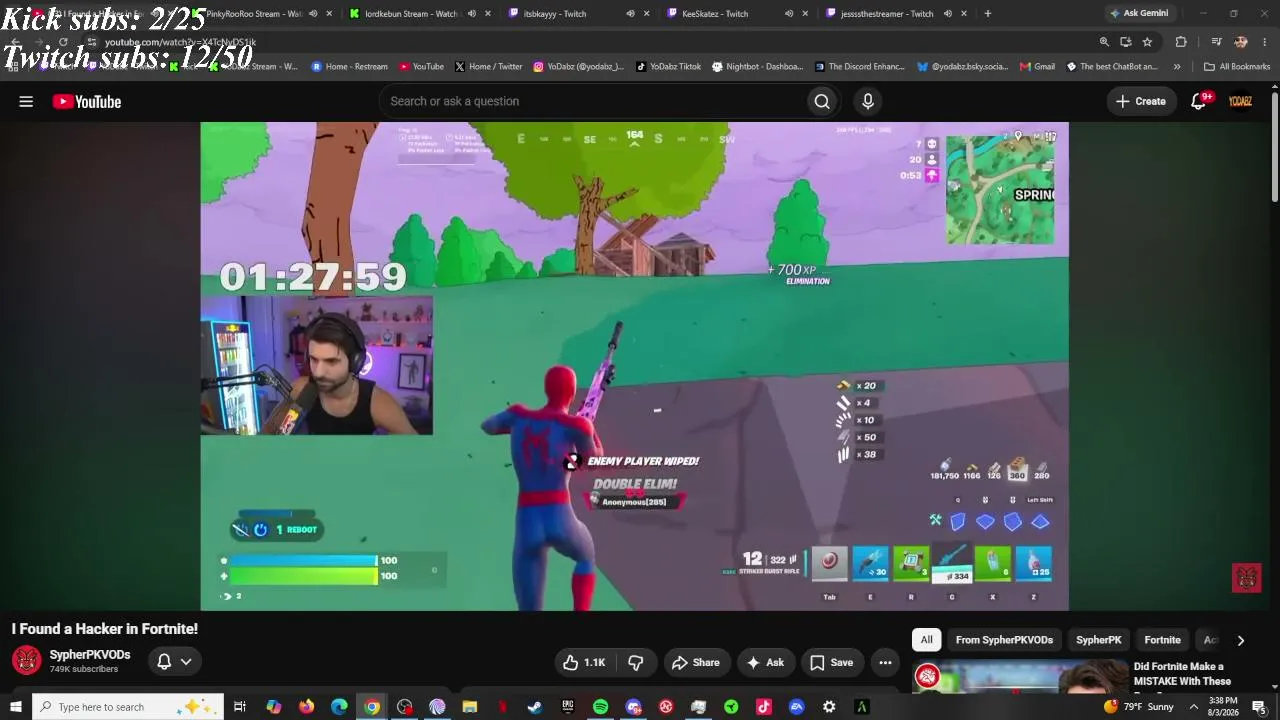This screenshot has height=720, width=1280.
Task: Open the YouTube guide hamburger menu
Action: [26, 101]
